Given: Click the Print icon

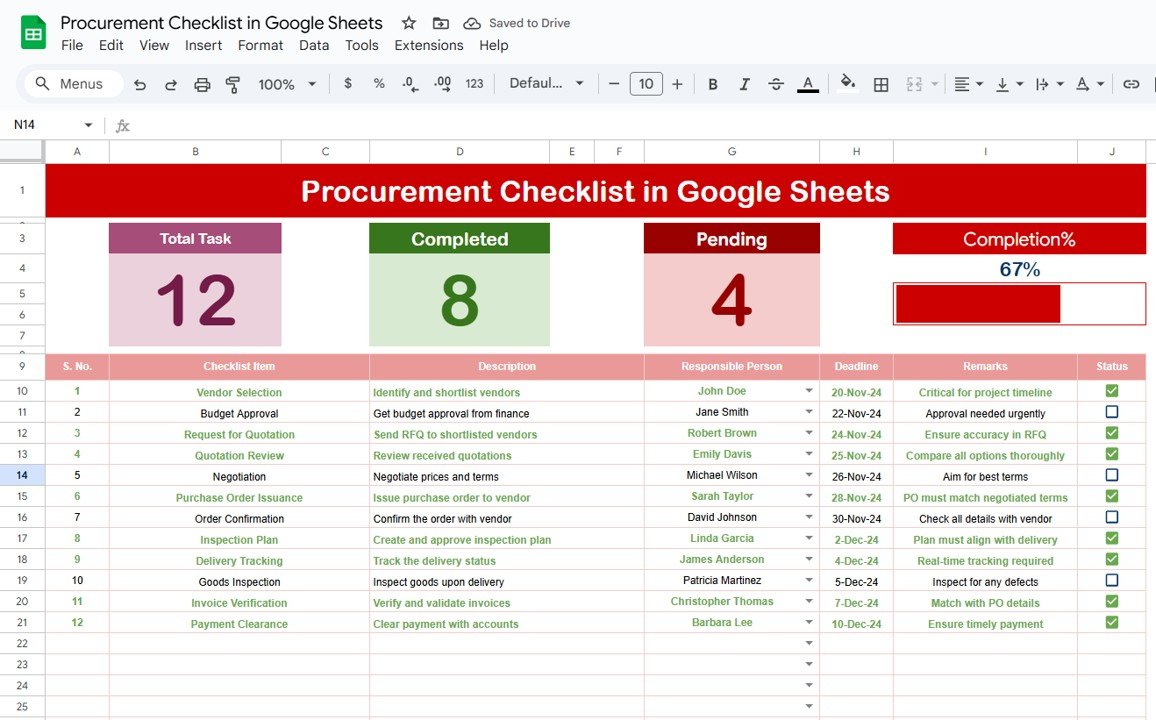Looking at the screenshot, I should [x=202, y=85].
